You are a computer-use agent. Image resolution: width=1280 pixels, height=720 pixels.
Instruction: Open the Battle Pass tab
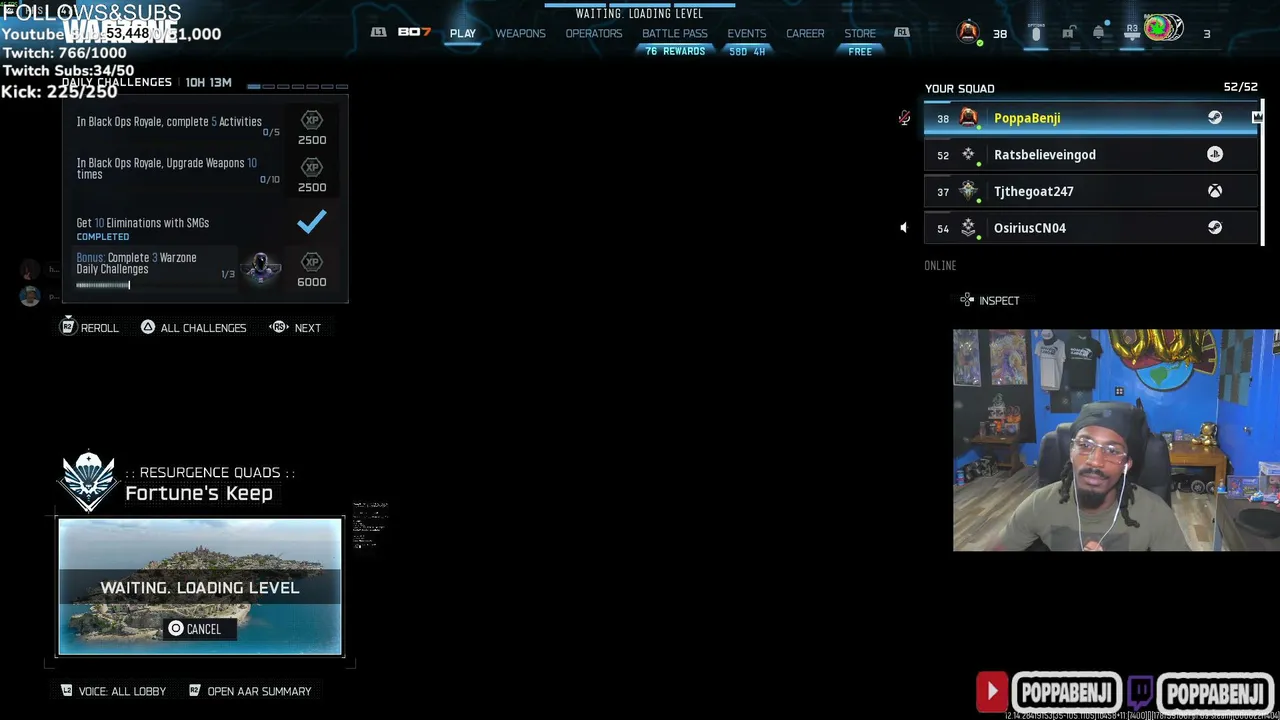(x=675, y=33)
